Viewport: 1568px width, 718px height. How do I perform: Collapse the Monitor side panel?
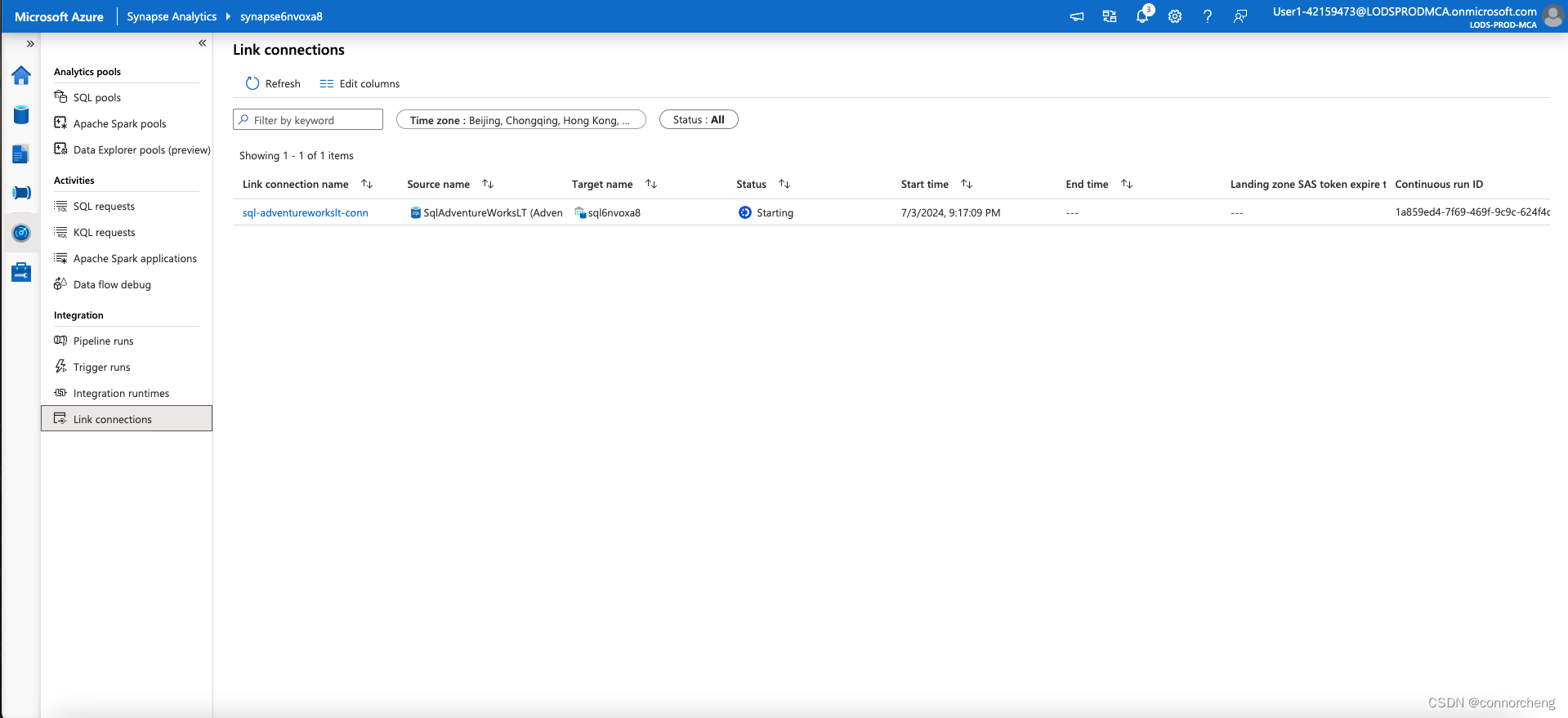203,43
